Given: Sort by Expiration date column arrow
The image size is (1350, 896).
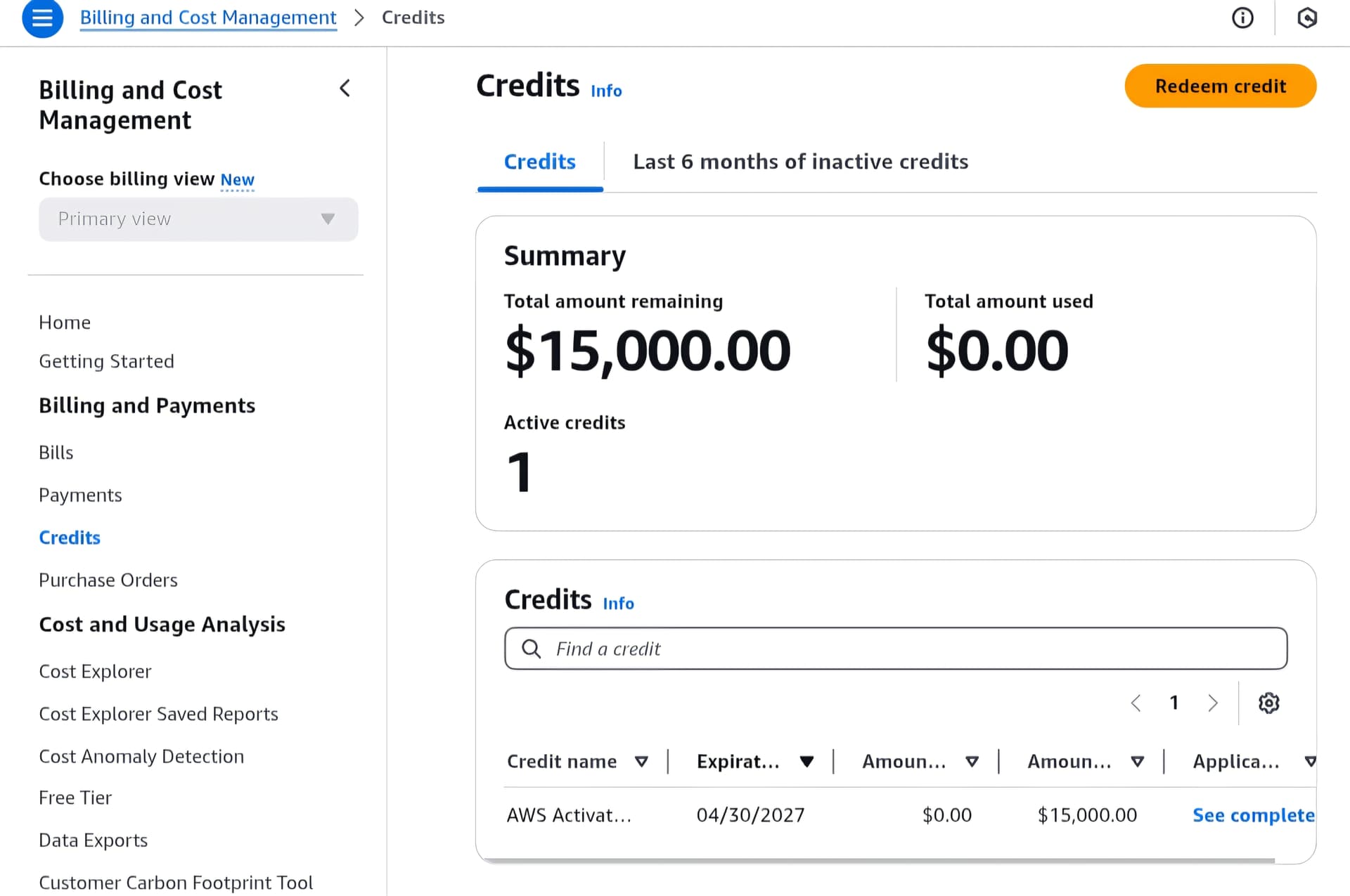Looking at the screenshot, I should (806, 762).
